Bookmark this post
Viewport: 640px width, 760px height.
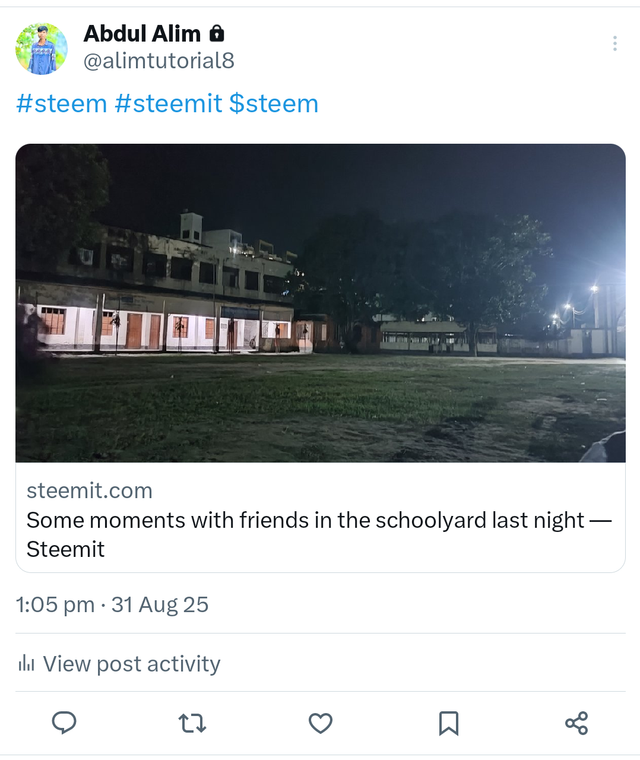[449, 723]
